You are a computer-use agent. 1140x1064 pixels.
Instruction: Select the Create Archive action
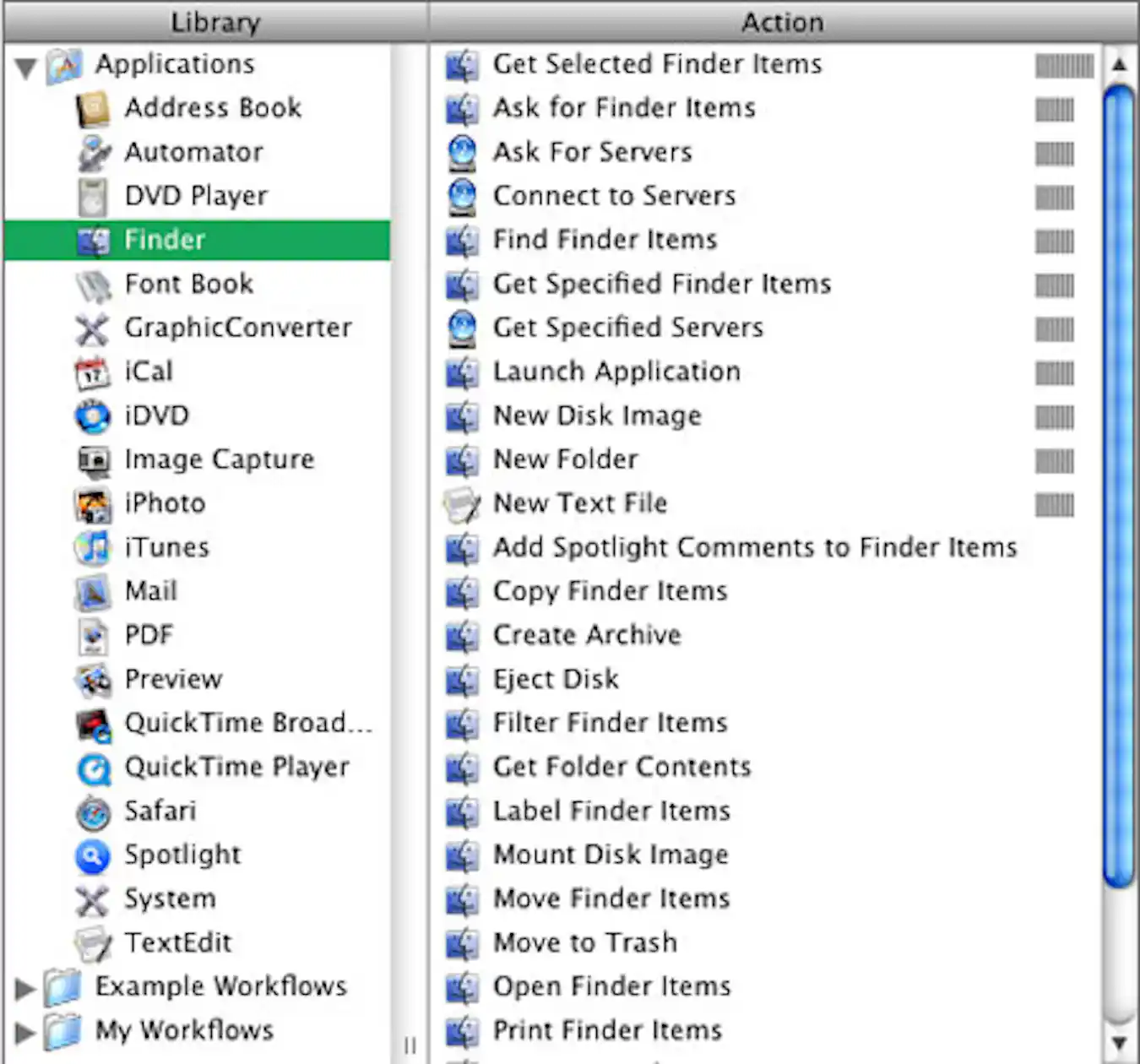[587, 635]
